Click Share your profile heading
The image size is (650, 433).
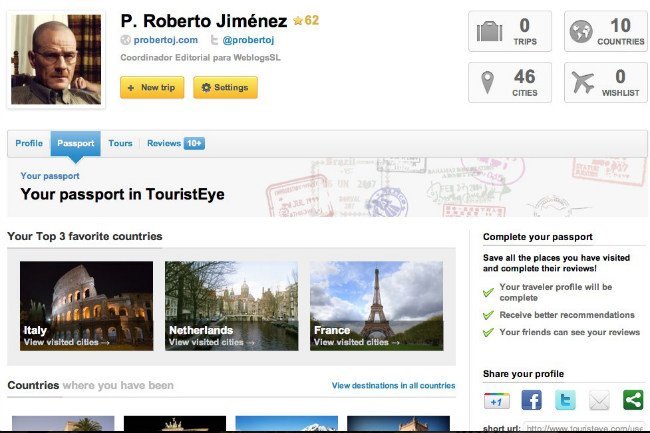[523, 374]
